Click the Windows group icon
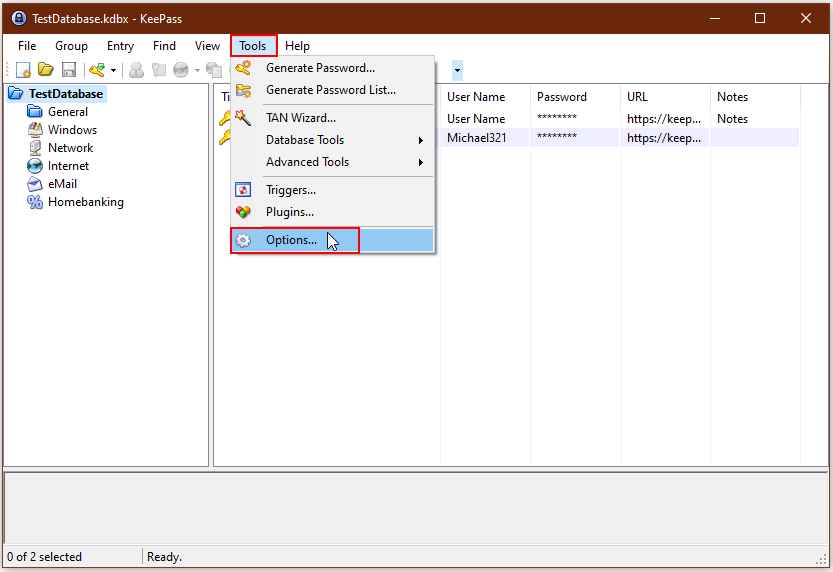This screenshot has height=572, width=833. pyautogui.click(x=35, y=130)
